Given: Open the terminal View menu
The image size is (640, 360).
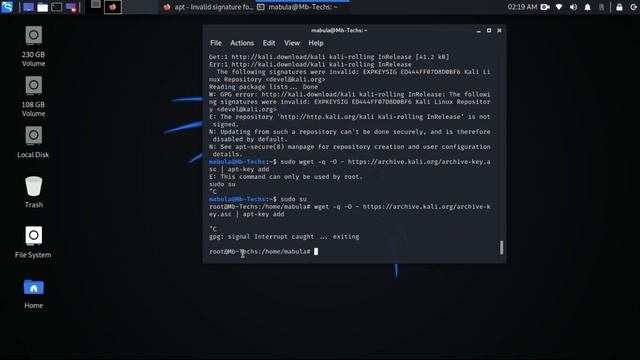Looking at the screenshot, I should (x=292, y=43).
